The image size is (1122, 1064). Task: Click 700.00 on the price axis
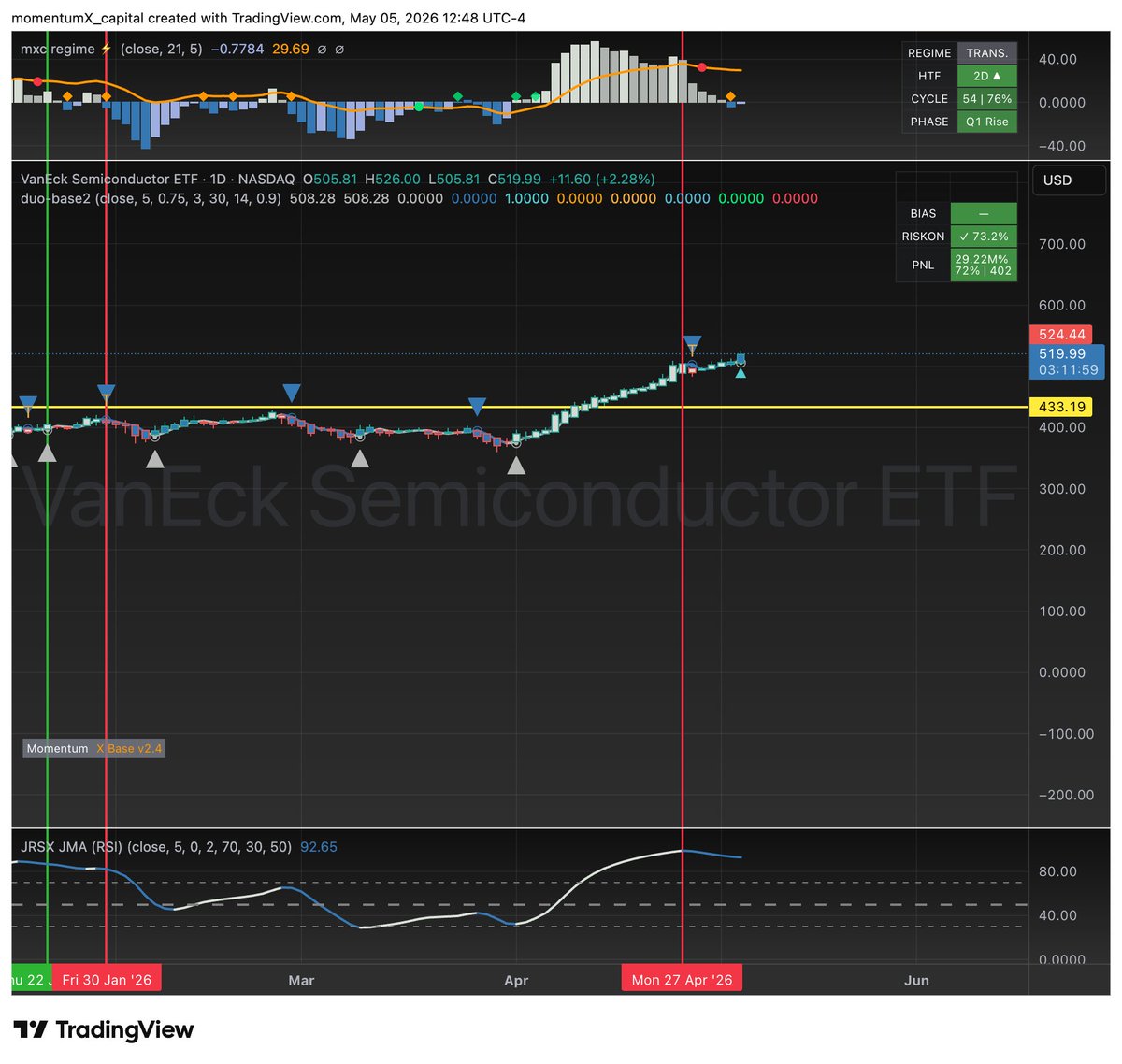pos(1062,244)
